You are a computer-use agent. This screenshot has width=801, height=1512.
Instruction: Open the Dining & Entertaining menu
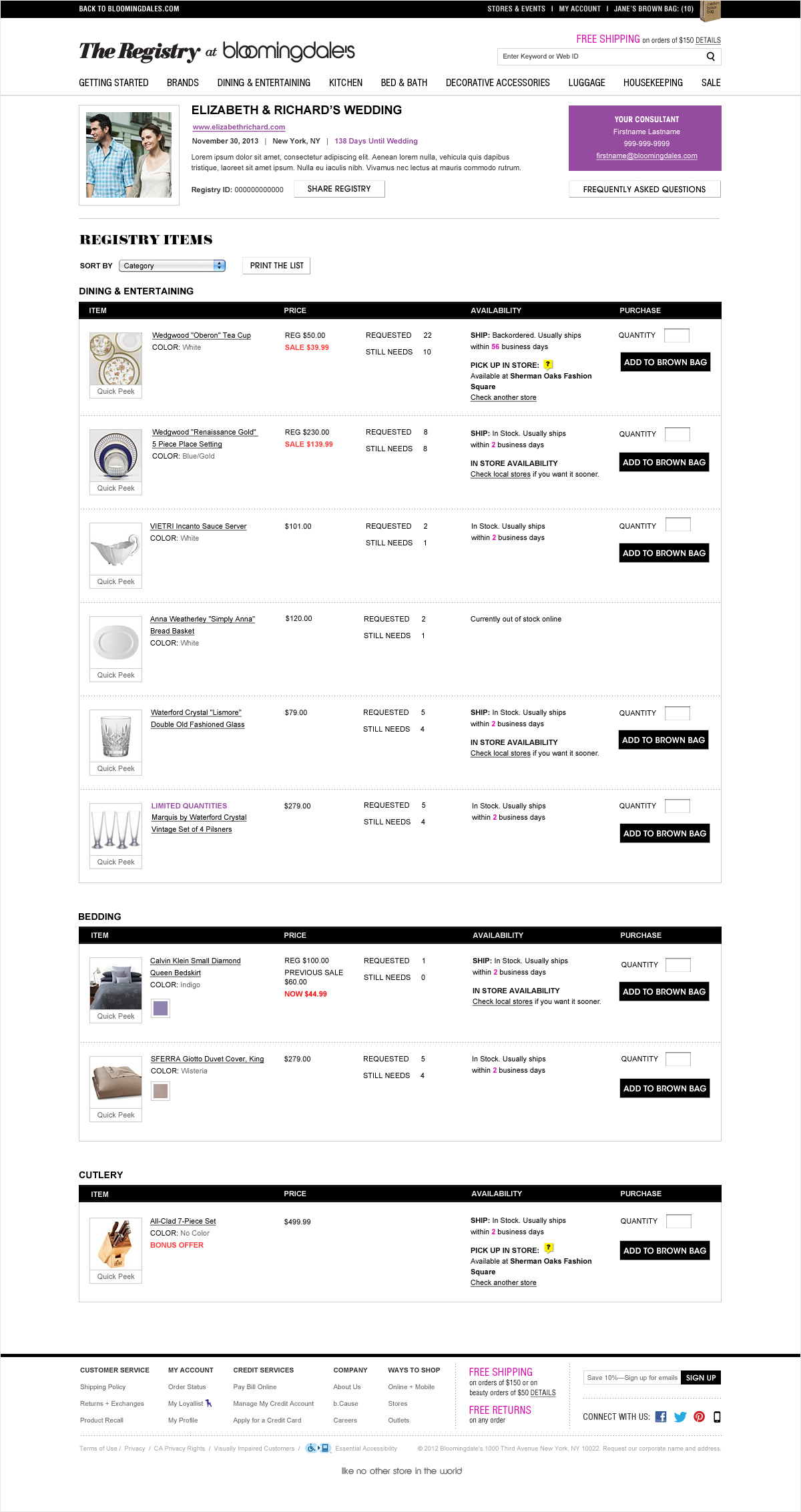click(x=264, y=83)
